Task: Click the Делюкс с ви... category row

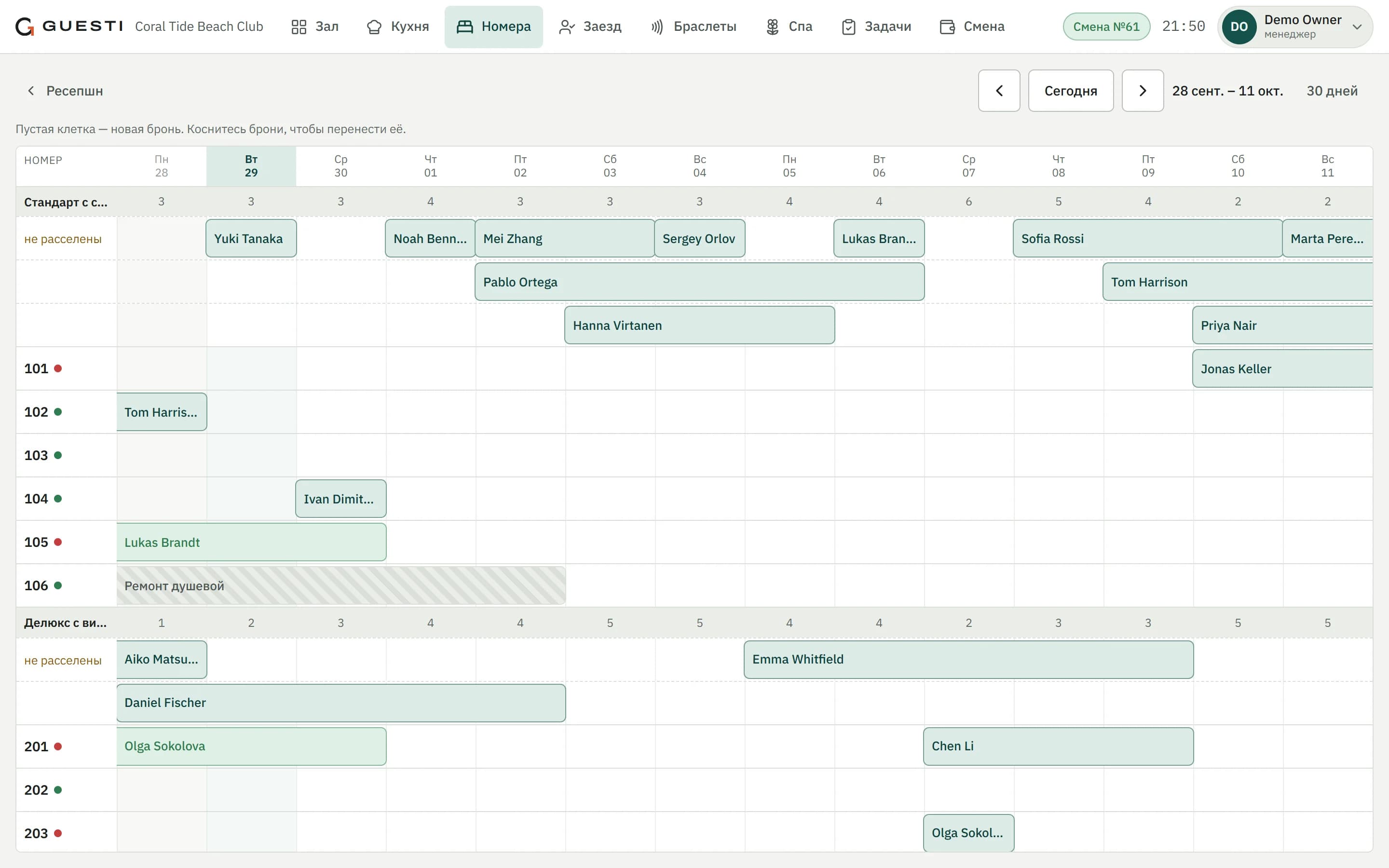Action: tap(694, 622)
